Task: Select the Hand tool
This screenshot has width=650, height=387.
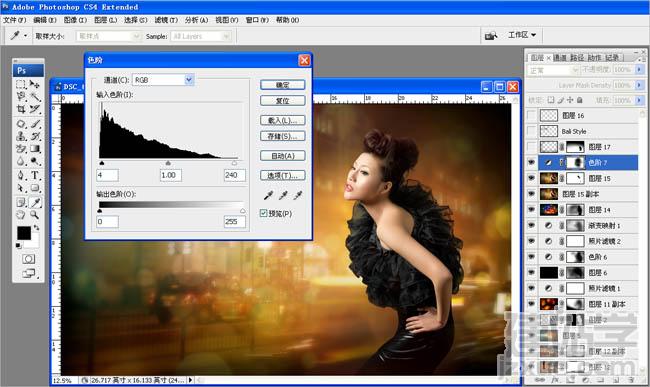Action: (x=21, y=215)
